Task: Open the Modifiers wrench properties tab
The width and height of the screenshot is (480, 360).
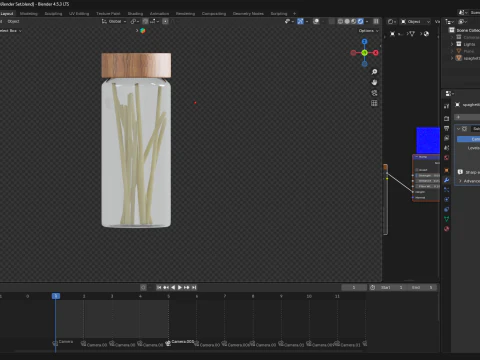Action: (447, 180)
